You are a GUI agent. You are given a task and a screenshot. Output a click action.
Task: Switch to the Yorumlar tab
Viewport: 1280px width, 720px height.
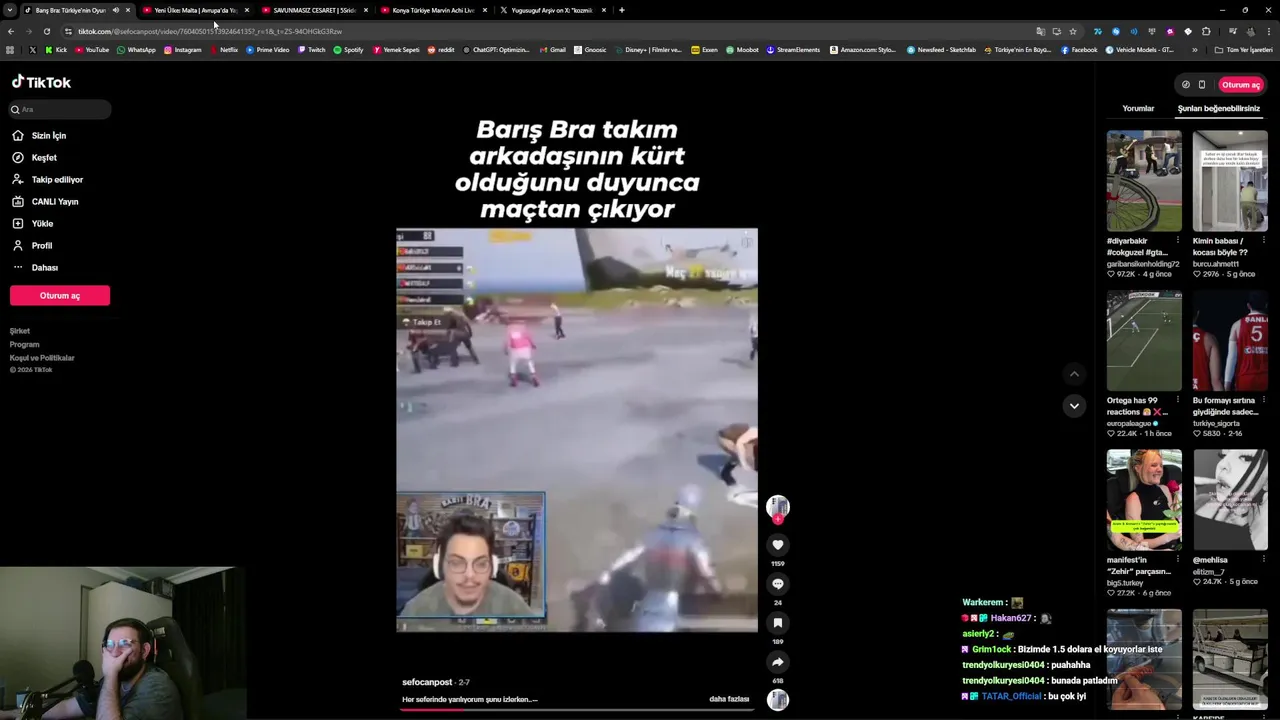(x=1138, y=108)
